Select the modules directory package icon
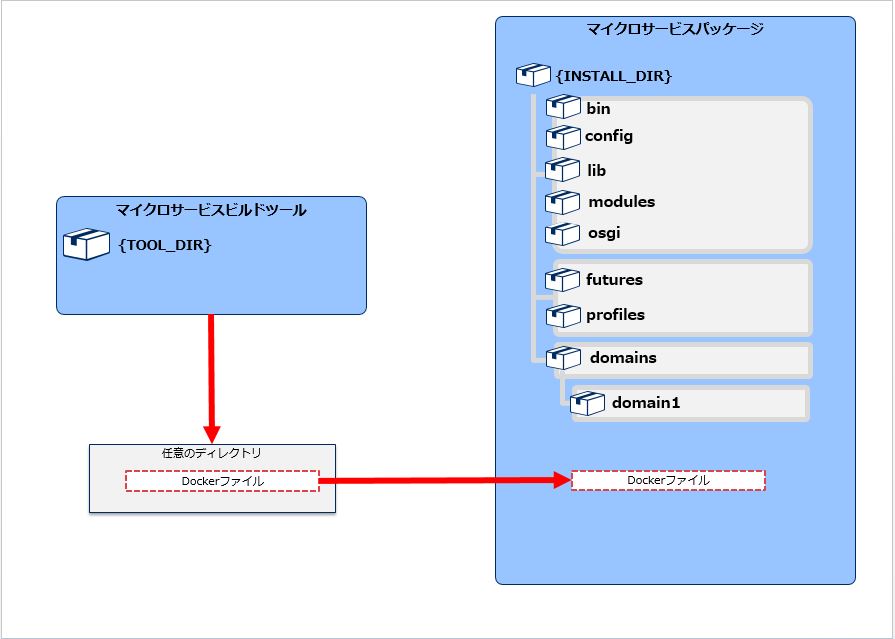Image resolution: width=895 pixels, height=639 pixels. pyautogui.click(x=563, y=202)
